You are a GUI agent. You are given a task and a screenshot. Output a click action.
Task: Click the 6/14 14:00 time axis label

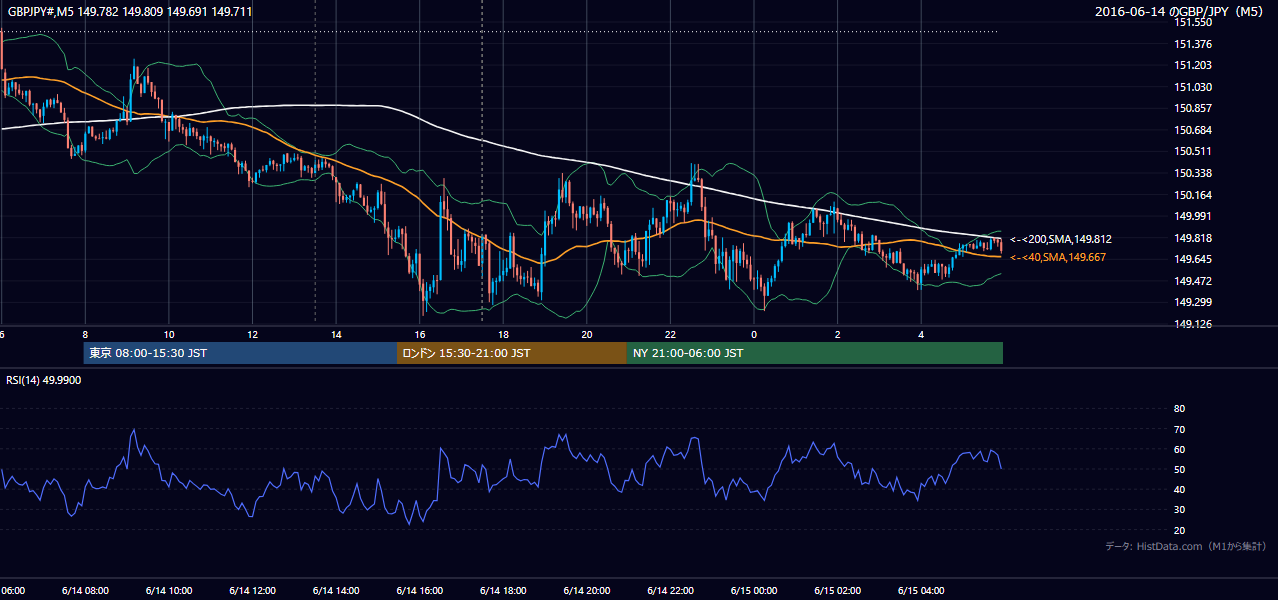335,590
